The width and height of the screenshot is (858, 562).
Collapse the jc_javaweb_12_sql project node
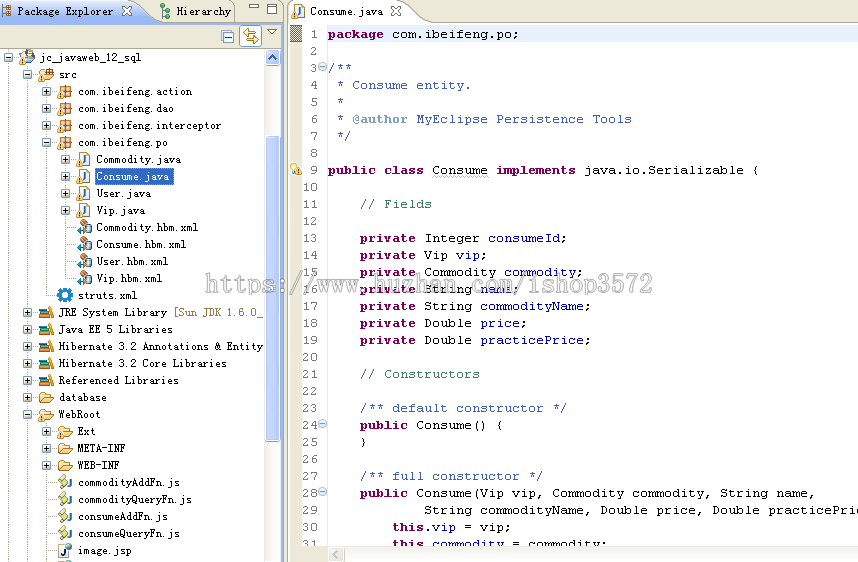point(8,57)
